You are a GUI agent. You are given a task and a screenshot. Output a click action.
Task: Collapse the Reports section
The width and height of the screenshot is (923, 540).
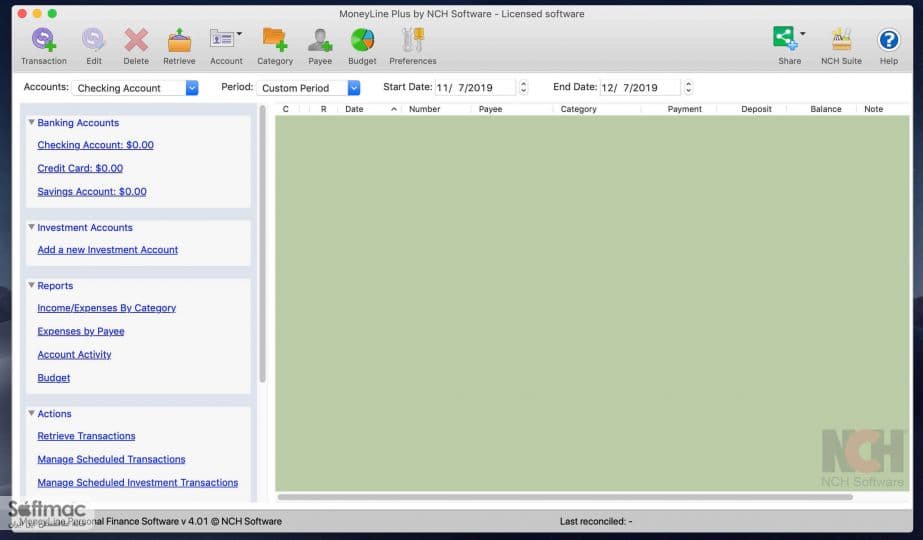(31, 286)
